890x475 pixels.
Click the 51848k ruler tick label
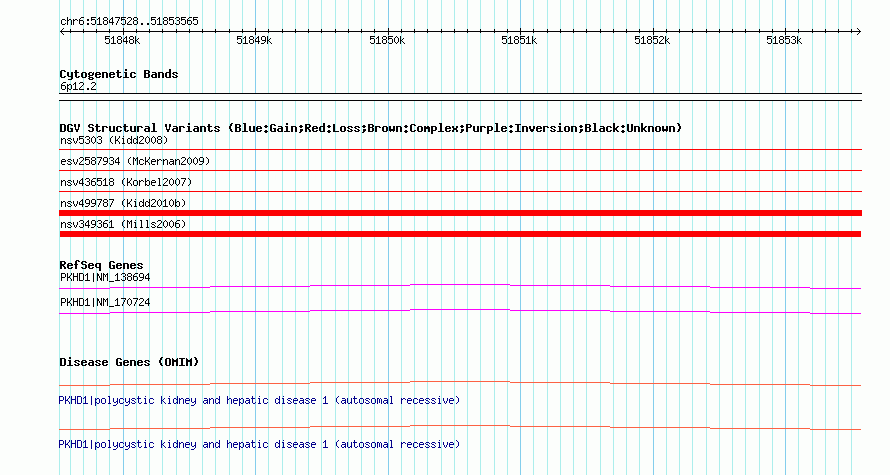(x=122, y=40)
